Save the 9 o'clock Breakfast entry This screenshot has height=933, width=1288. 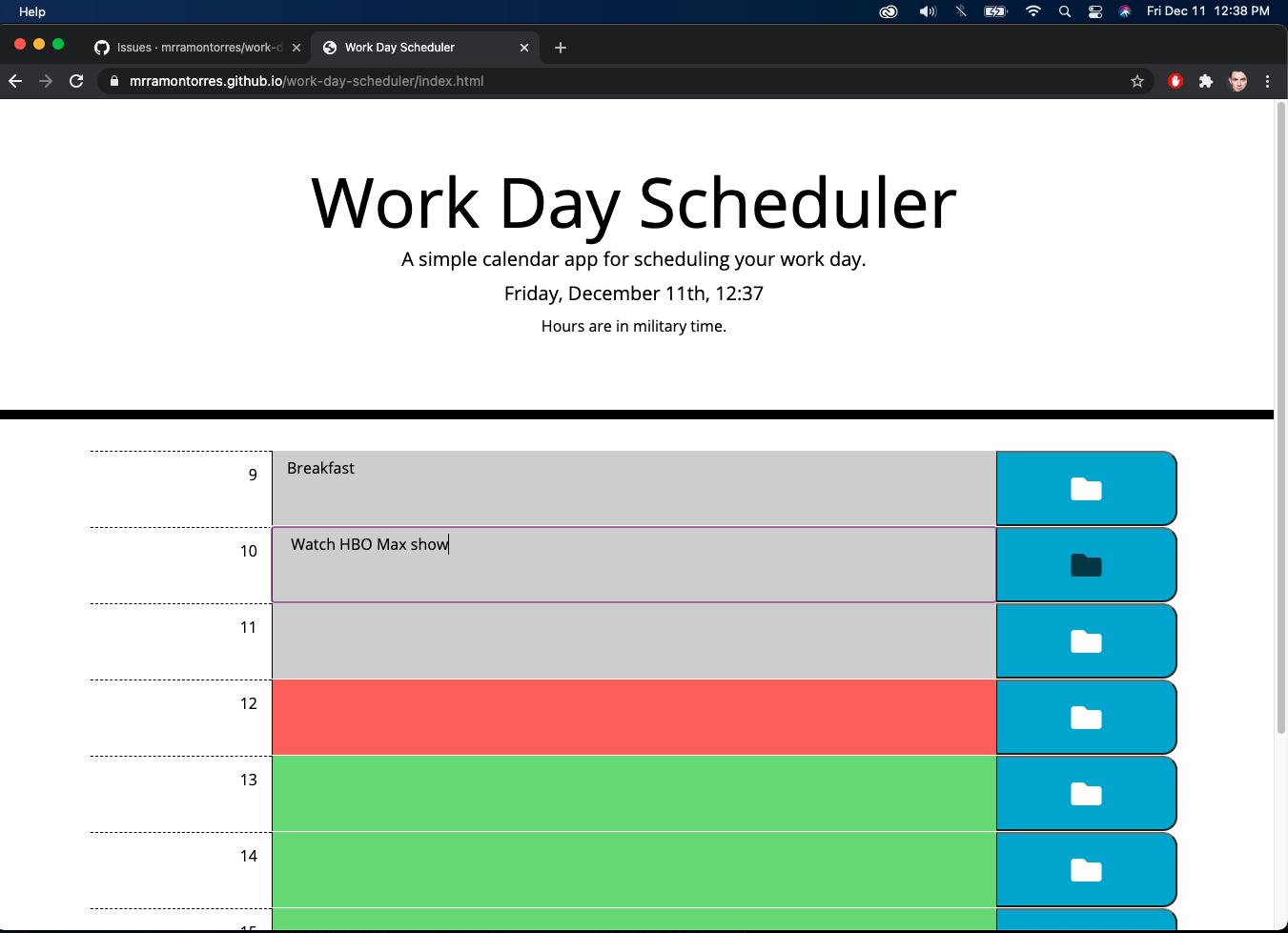1086,489
